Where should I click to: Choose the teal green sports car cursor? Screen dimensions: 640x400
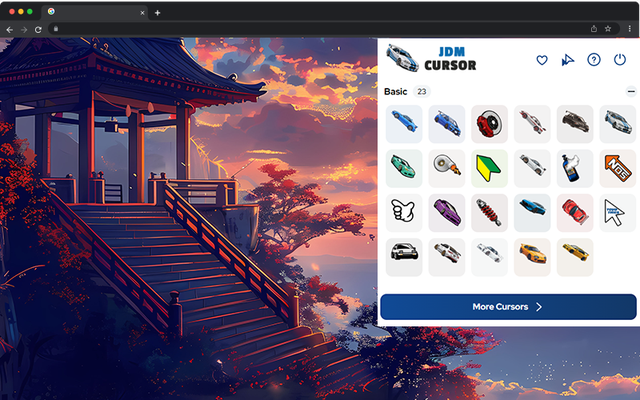coord(404,169)
